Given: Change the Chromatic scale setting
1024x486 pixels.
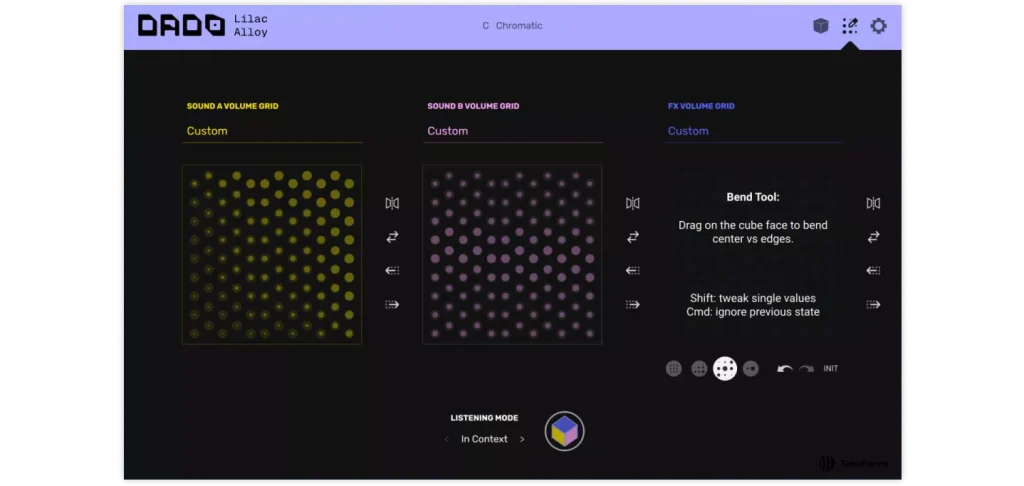Looking at the screenshot, I should [519, 25].
